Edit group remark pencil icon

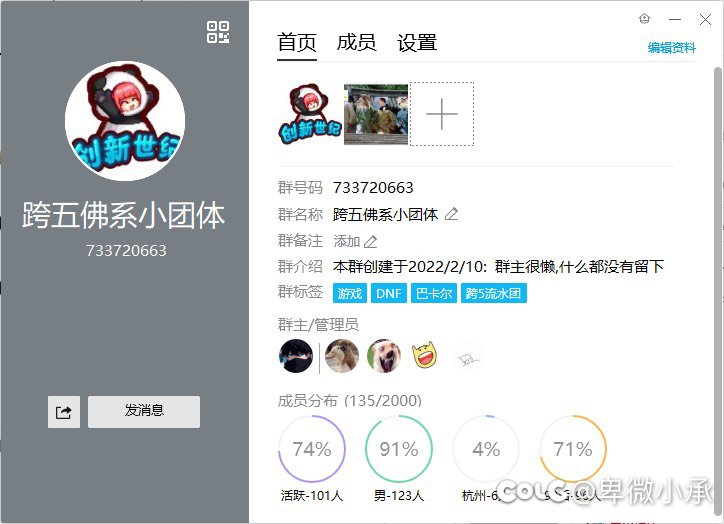370,241
